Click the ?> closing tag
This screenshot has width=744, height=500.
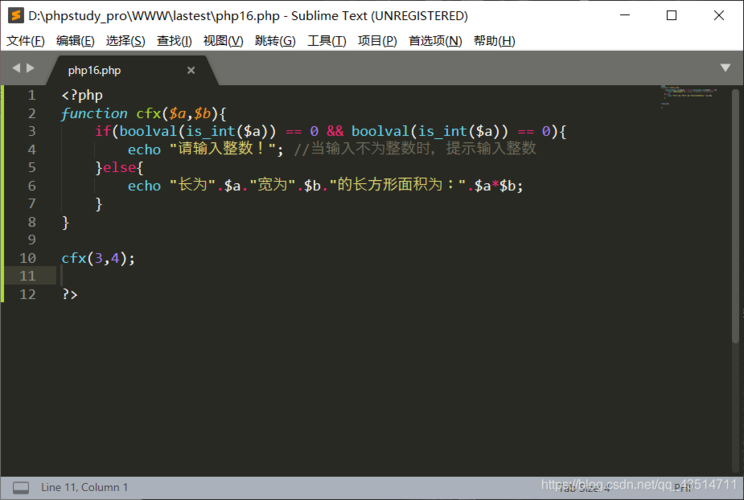[69, 294]
